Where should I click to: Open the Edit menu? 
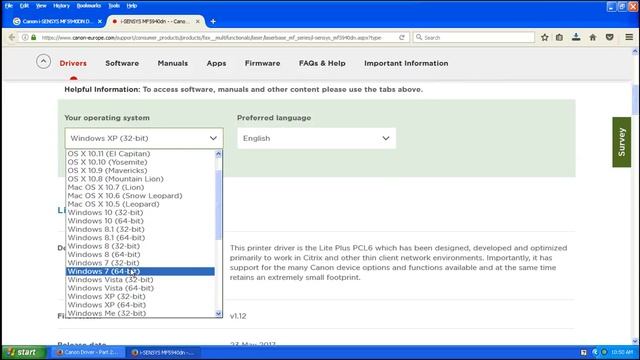pyautogui.click(x=24, y=6)
